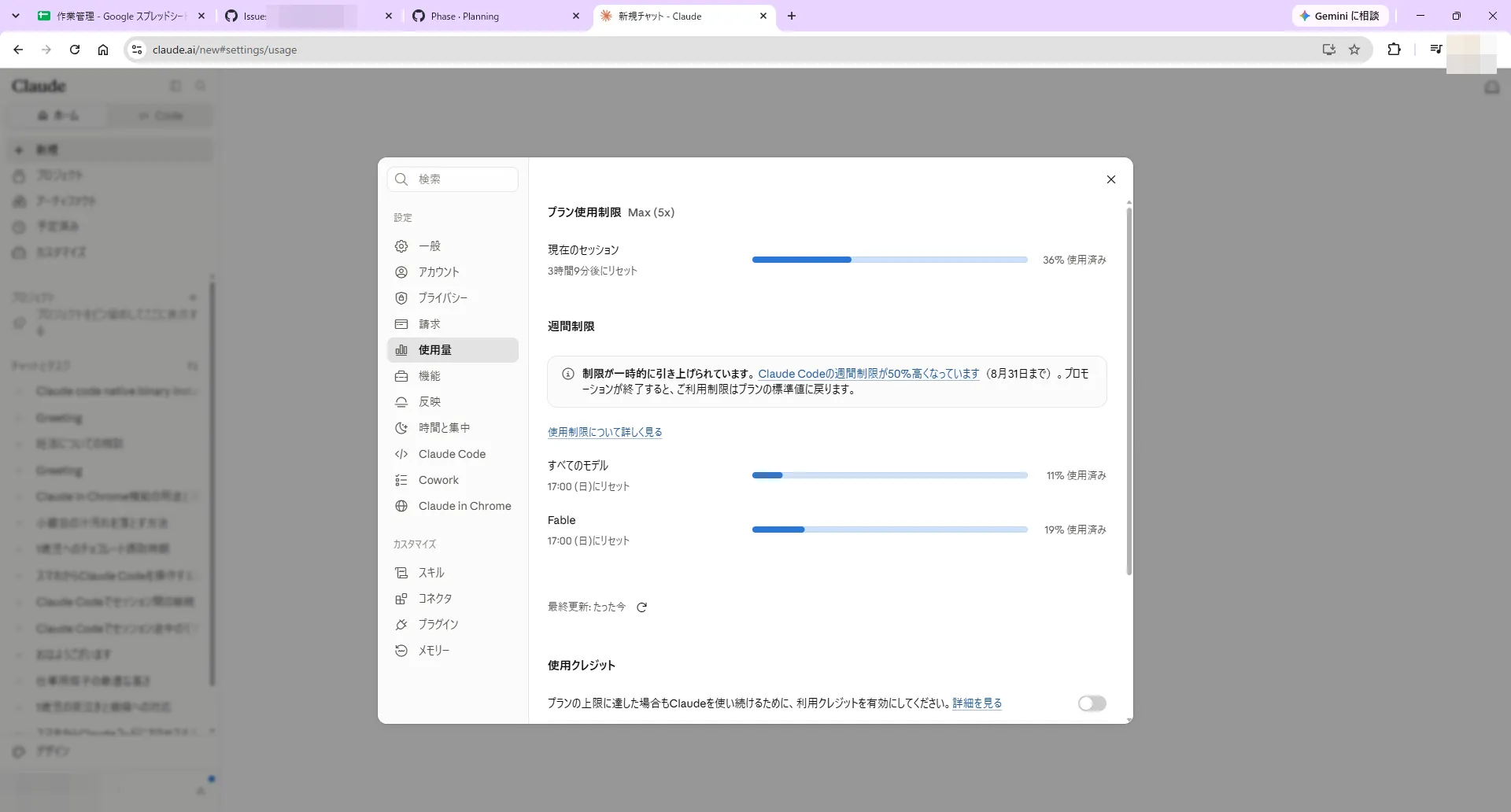Image resolution: width=1511 pixels, height=812 pixels.
Task: Open 一般 general settings
Action: click(453, 246)
